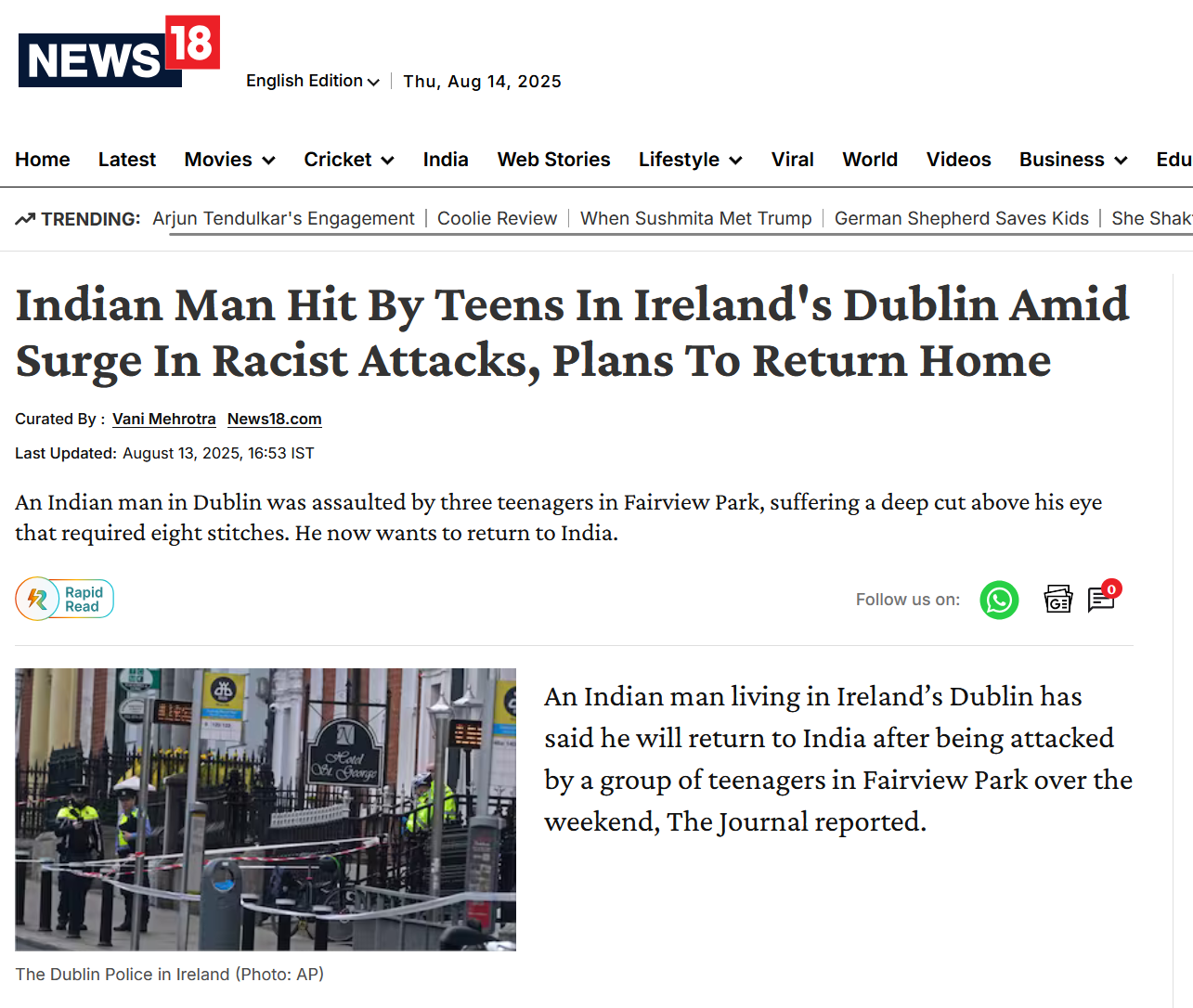Expand the Business menu chevron

click(1121, 161)
